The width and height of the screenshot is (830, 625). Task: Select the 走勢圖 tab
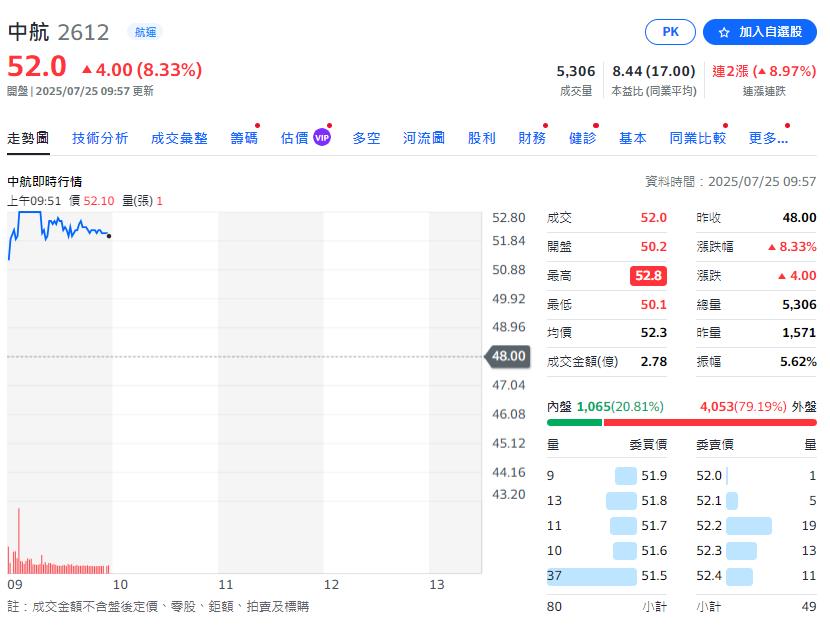click(x=28, y=138)
